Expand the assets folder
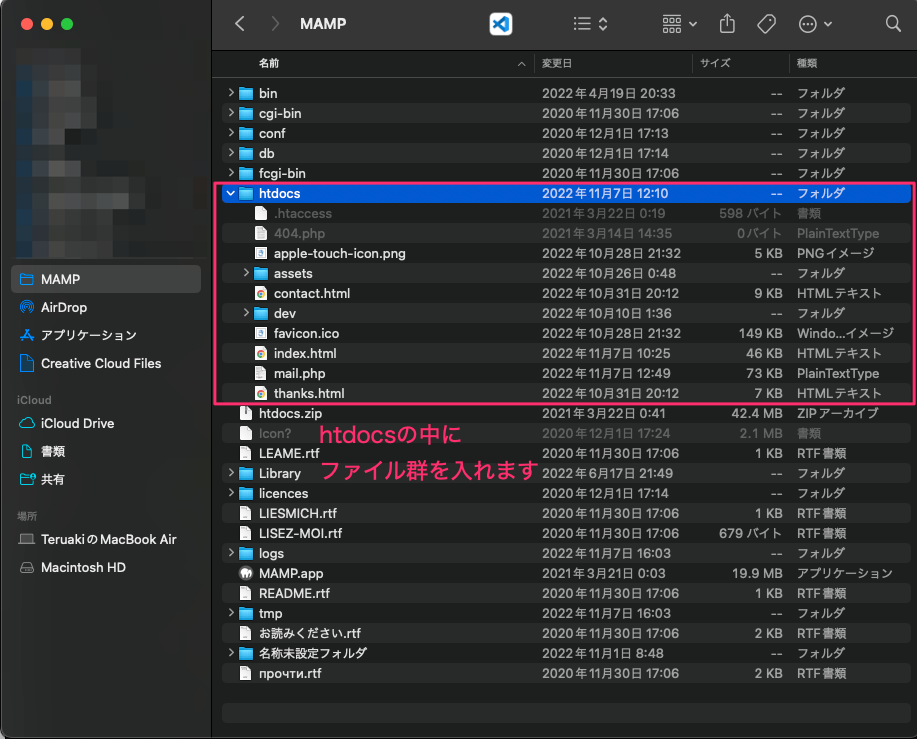This screenshot has width=917, height=739. [246, 273]
